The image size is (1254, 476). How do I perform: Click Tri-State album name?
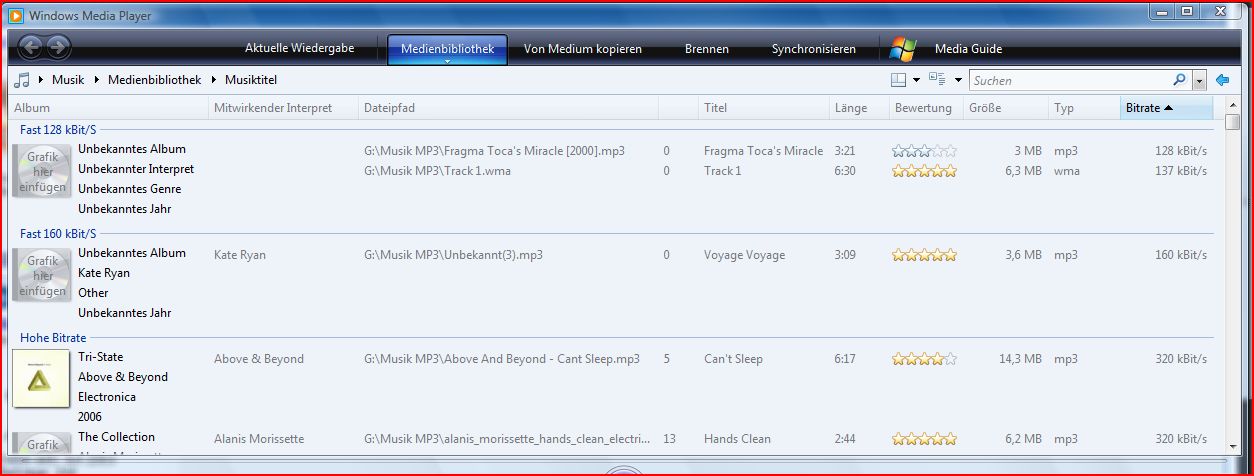101,357
